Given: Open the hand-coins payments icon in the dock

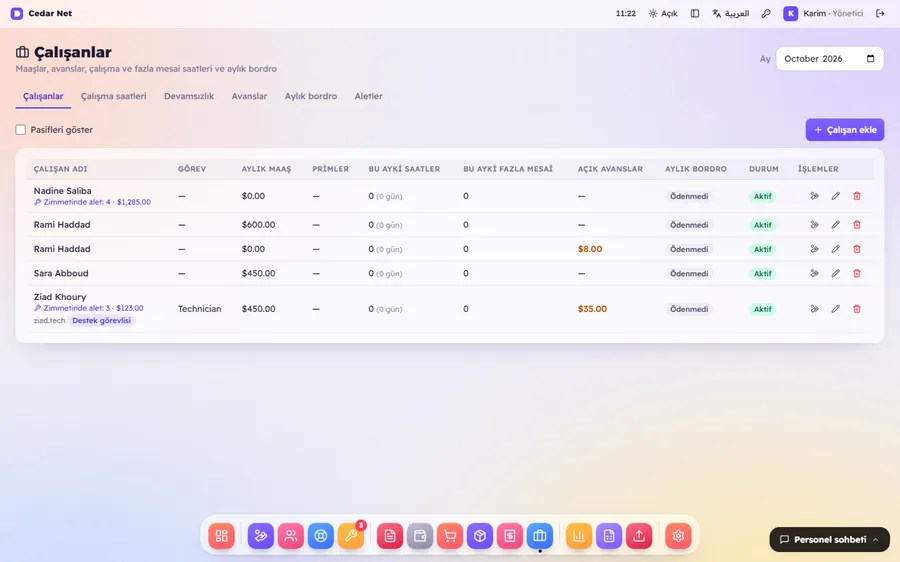Looking at the screenshot, I should pos(261,536).
